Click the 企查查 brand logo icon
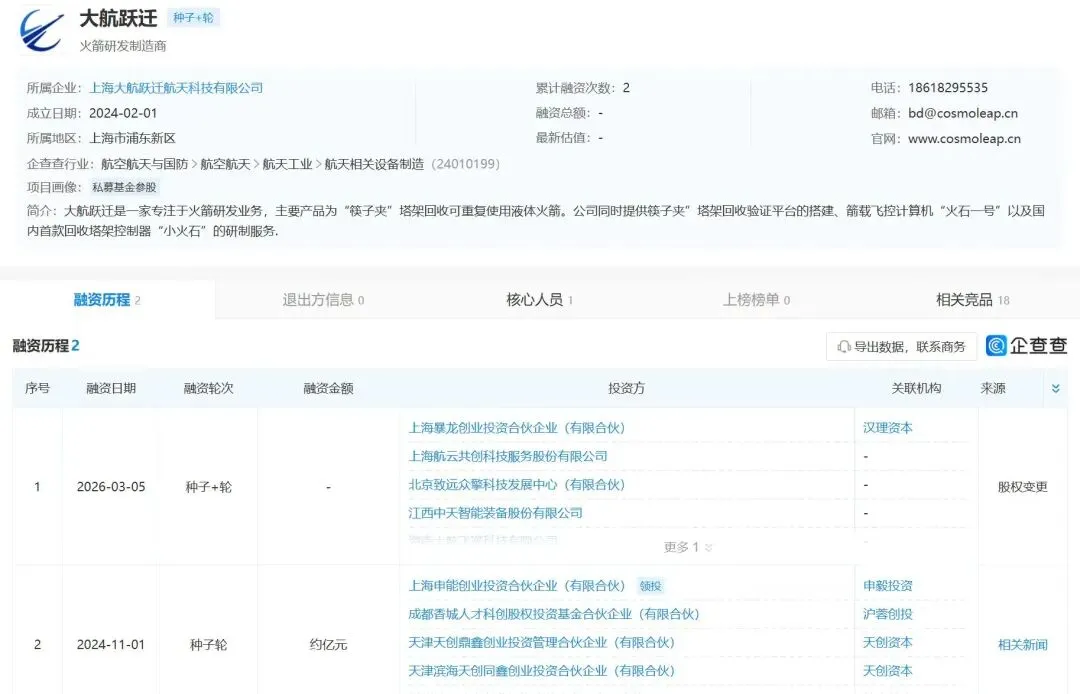 (996, 346)
